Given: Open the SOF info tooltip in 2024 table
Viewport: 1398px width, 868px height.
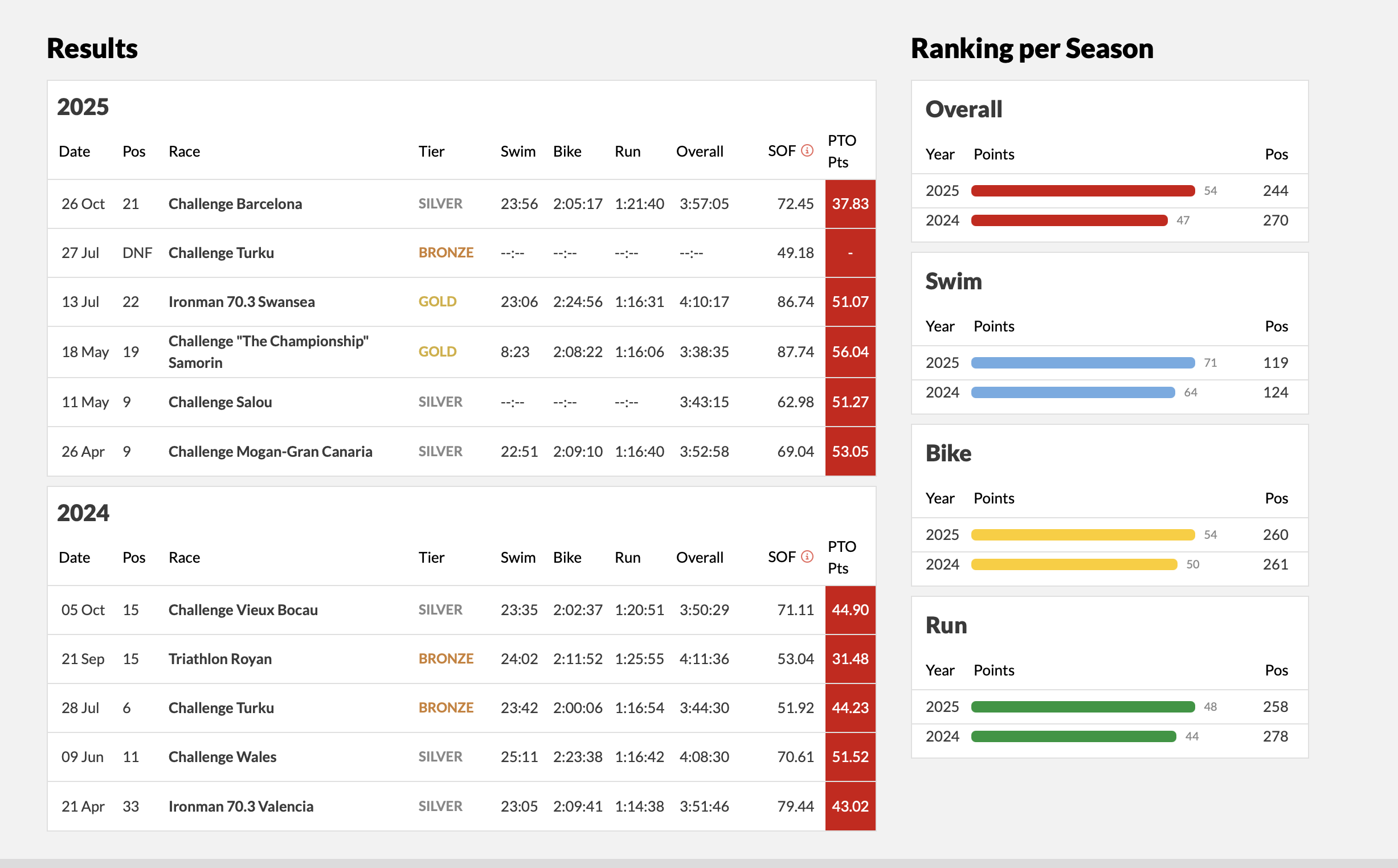Looking at the screenshot, I should (807, 557).
